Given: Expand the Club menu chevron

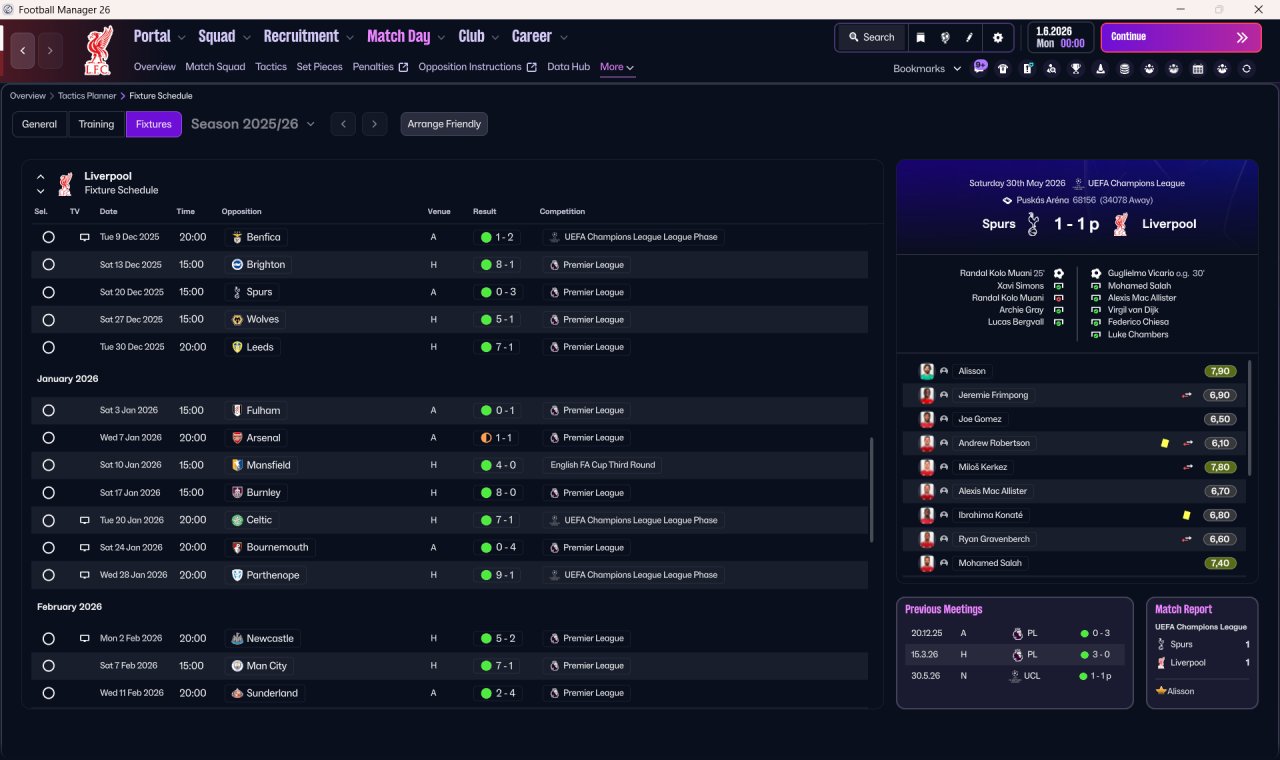Looking at the screenshot, I should pyautogui.click(x=495, y=38).
